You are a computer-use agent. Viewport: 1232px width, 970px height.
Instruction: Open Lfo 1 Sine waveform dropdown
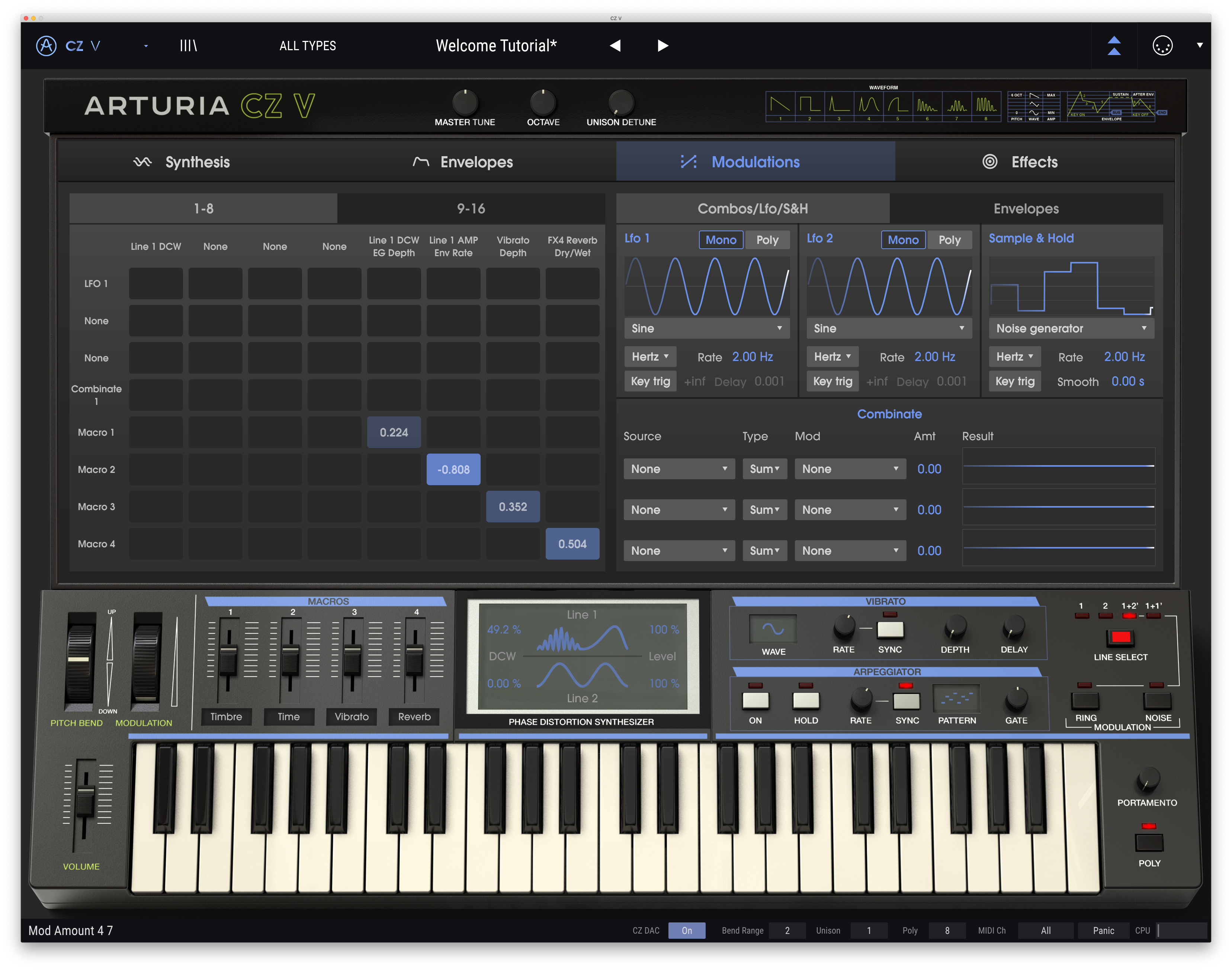point(707,328)
